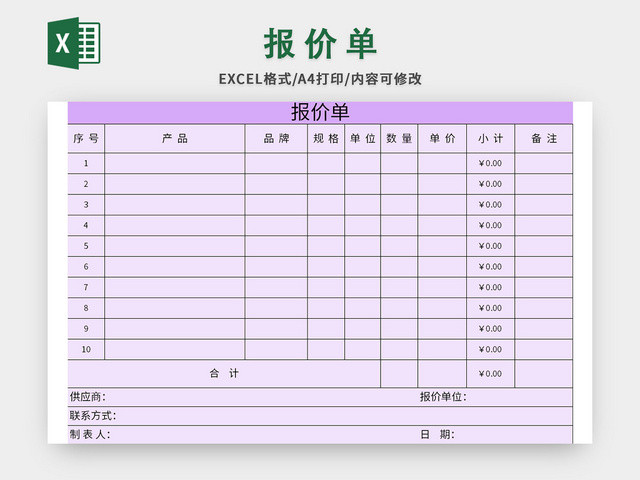Select the 单位 column header
Image resolution: width=640 pixels, height=480 pixels.
(362, 139)
